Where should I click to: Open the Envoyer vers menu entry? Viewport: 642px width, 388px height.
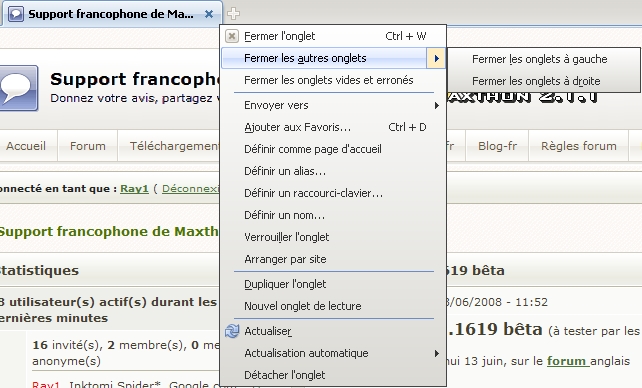click(333, 106)
